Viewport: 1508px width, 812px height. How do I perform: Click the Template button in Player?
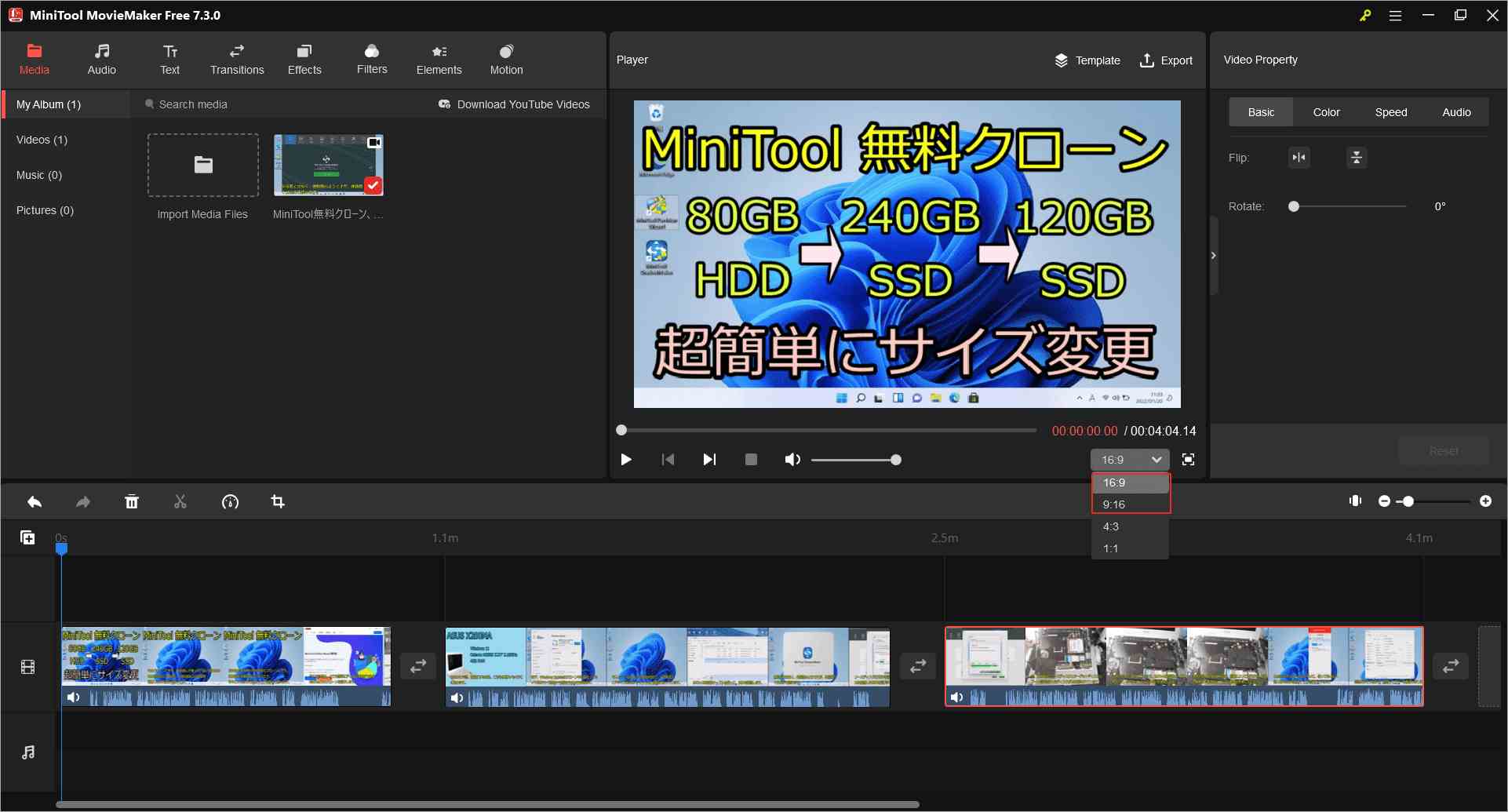coord(1087,60)
